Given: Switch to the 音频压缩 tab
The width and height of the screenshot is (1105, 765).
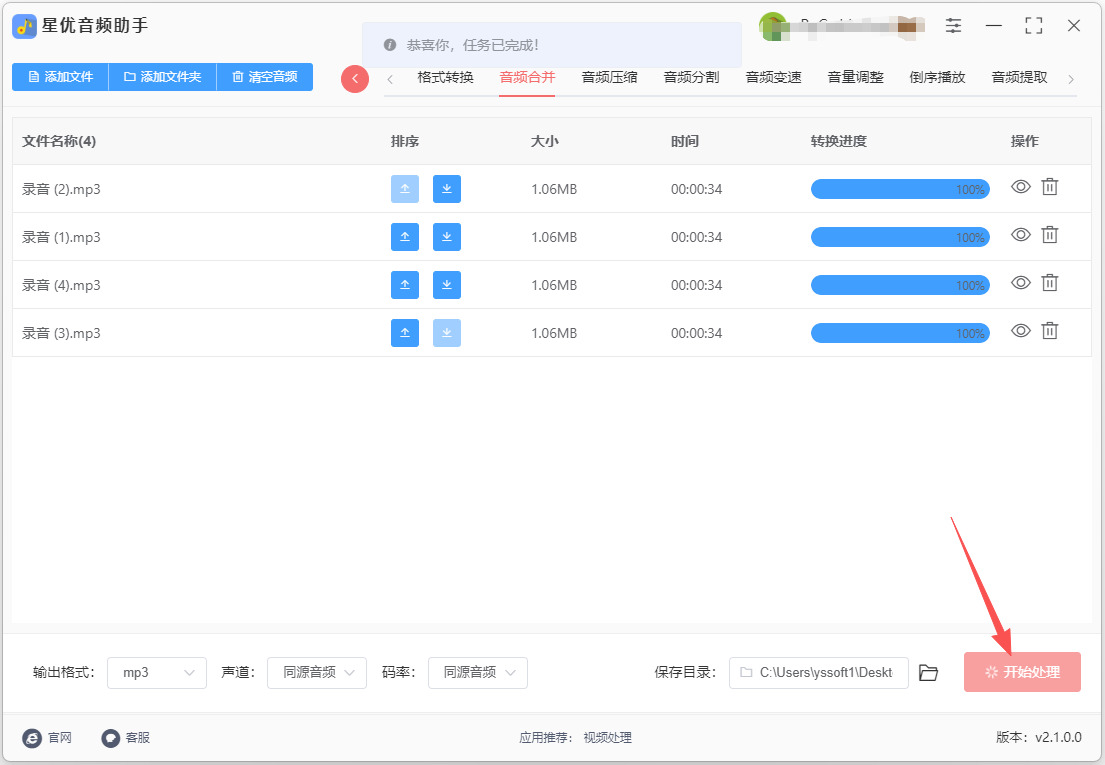Looking at the screenshot, I should 609,77.
